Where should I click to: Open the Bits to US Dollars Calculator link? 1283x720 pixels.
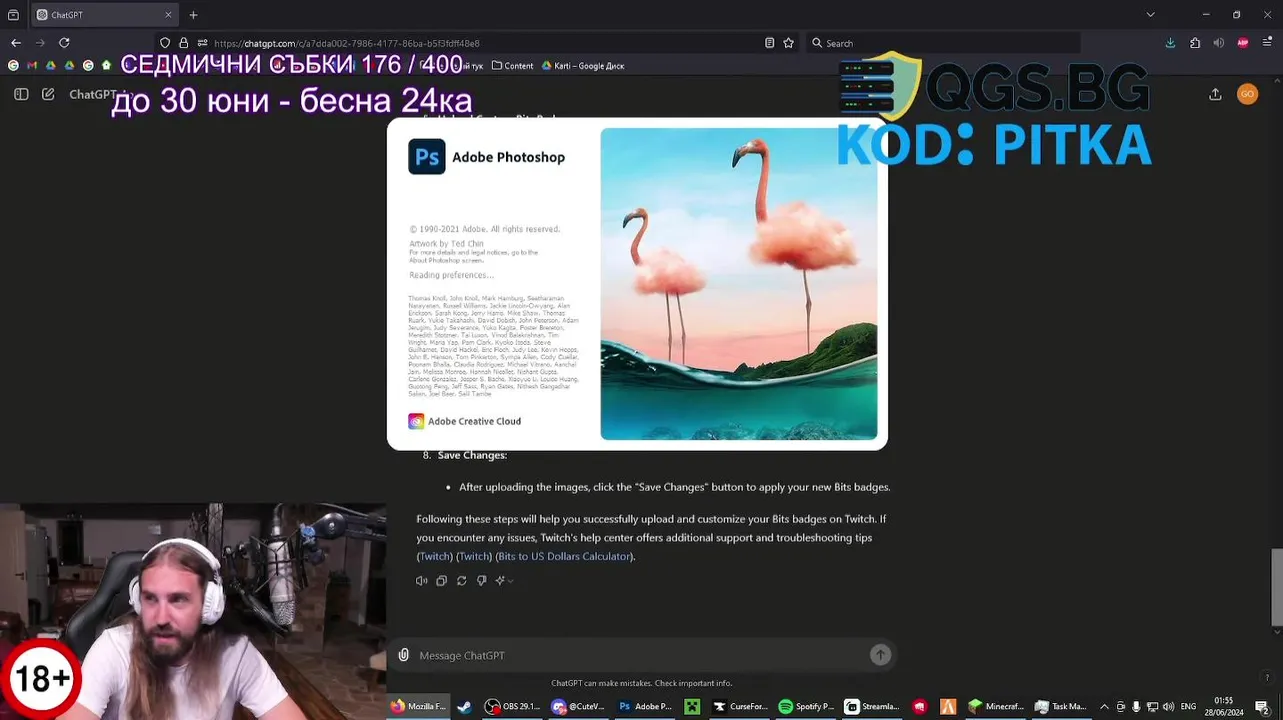564,556
